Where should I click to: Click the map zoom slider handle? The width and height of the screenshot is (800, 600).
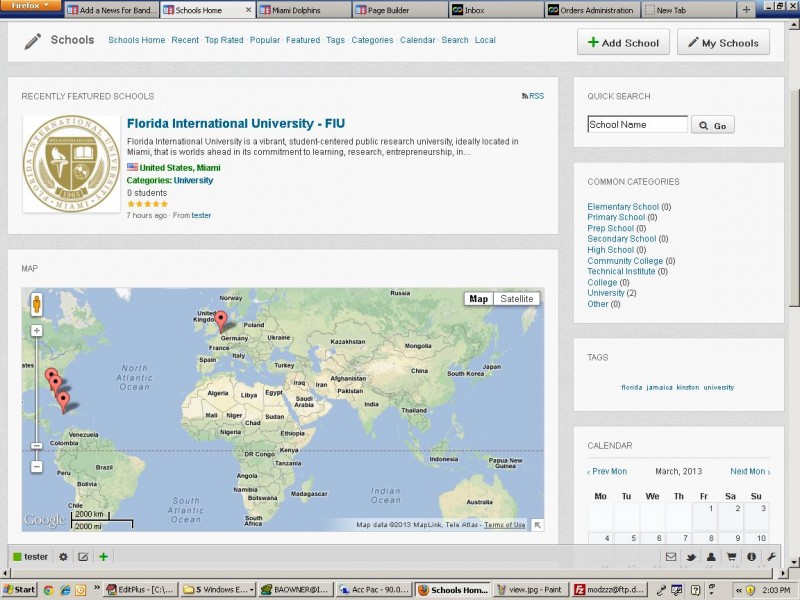point(37,446)
